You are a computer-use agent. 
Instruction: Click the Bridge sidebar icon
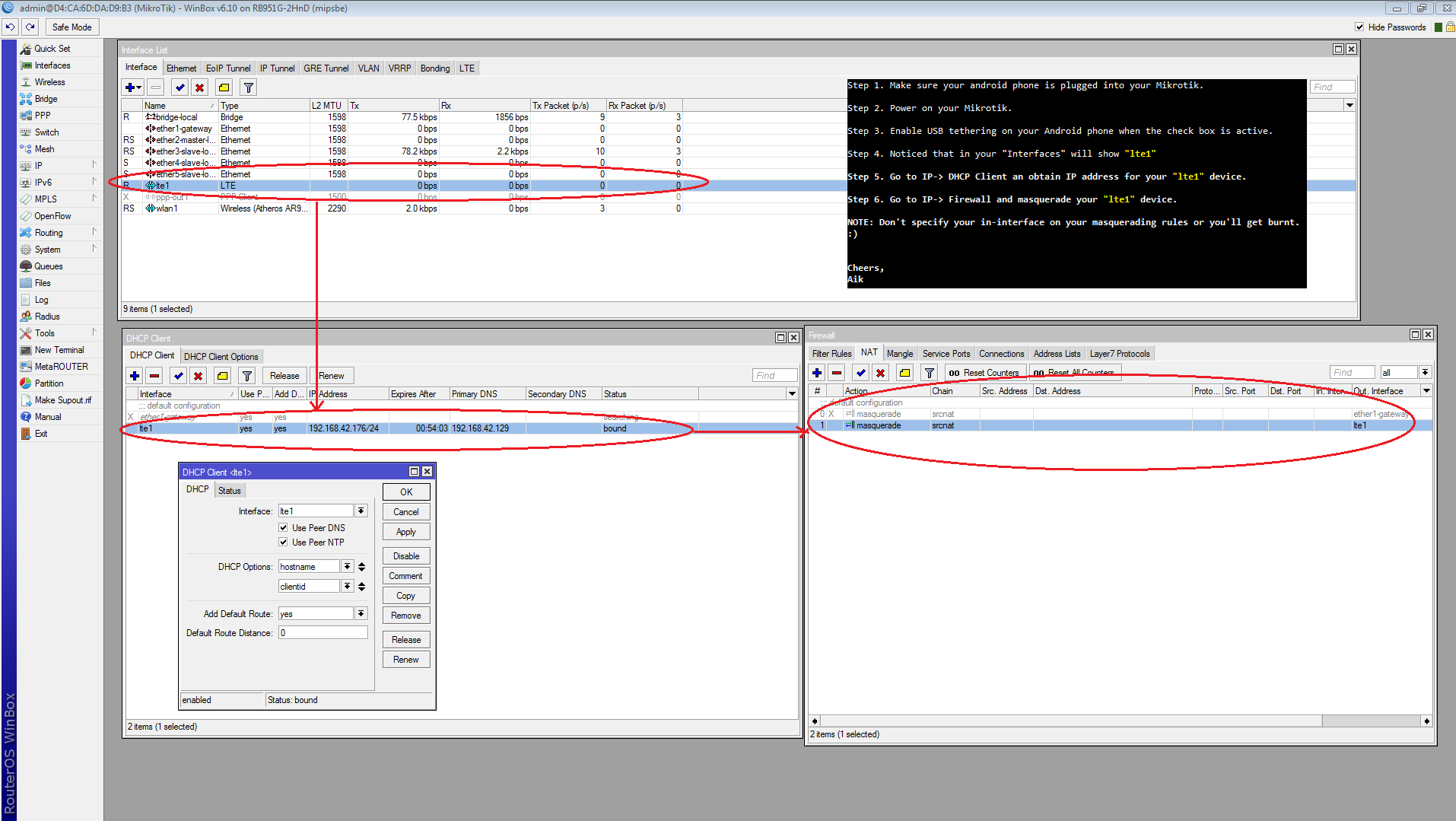[27, 98]
